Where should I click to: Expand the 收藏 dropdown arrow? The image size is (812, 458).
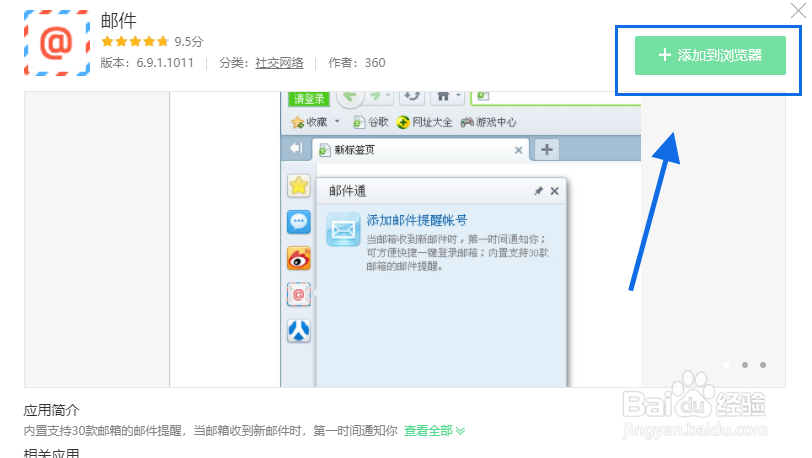[x=337, y=121]
